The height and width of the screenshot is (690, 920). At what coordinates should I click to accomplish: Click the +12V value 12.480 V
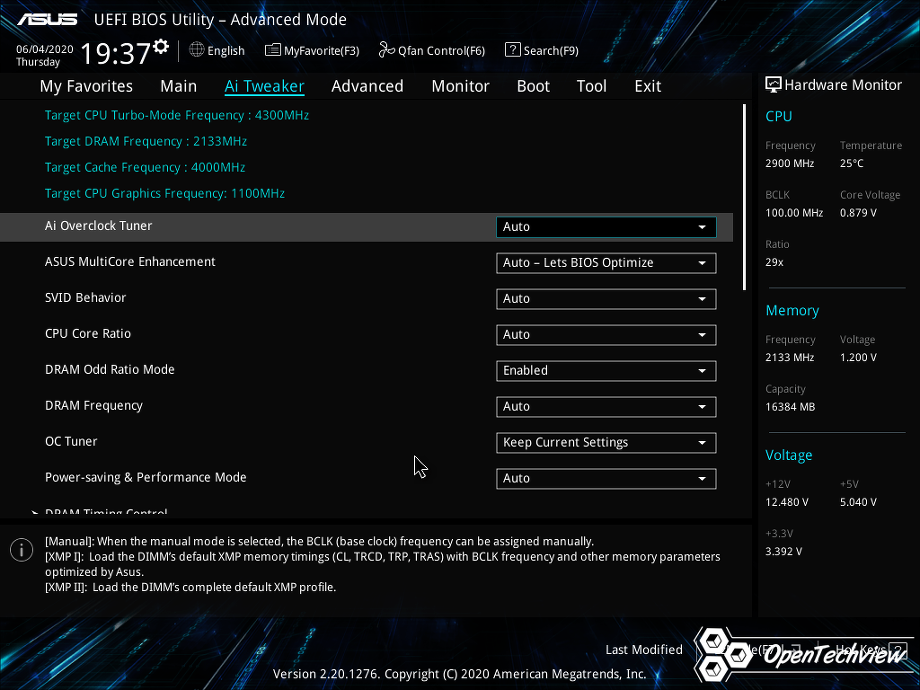pyautogui.click(x=787, y=502)
